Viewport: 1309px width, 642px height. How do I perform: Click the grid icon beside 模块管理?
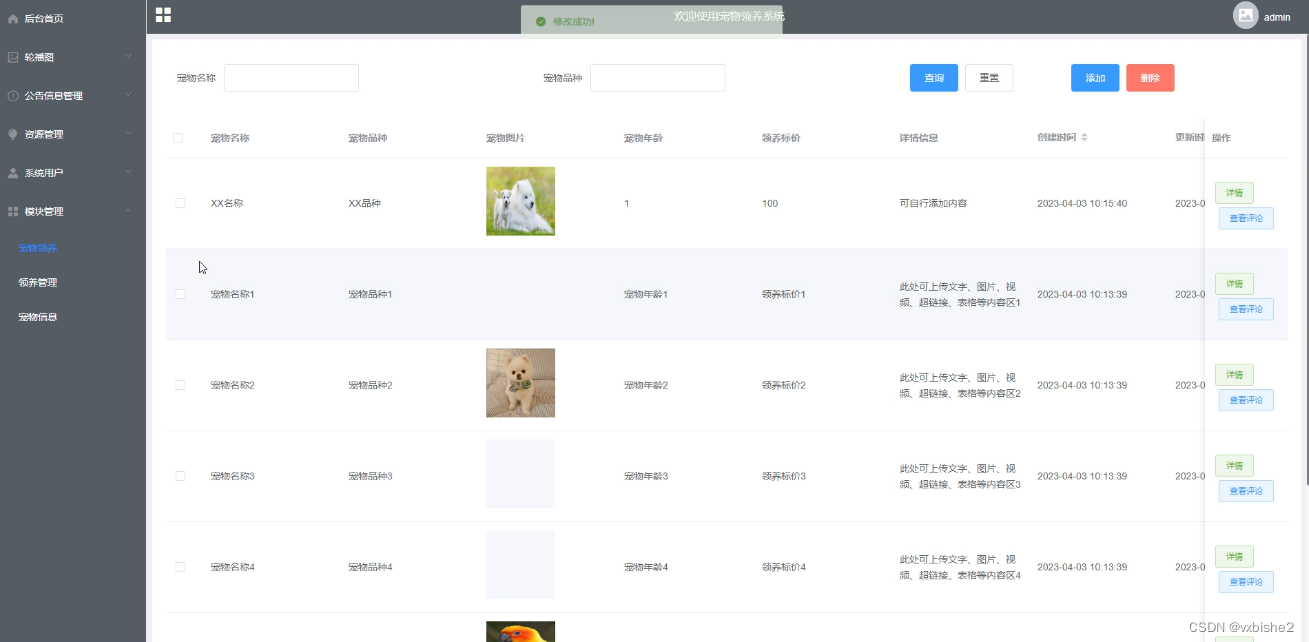13,211
